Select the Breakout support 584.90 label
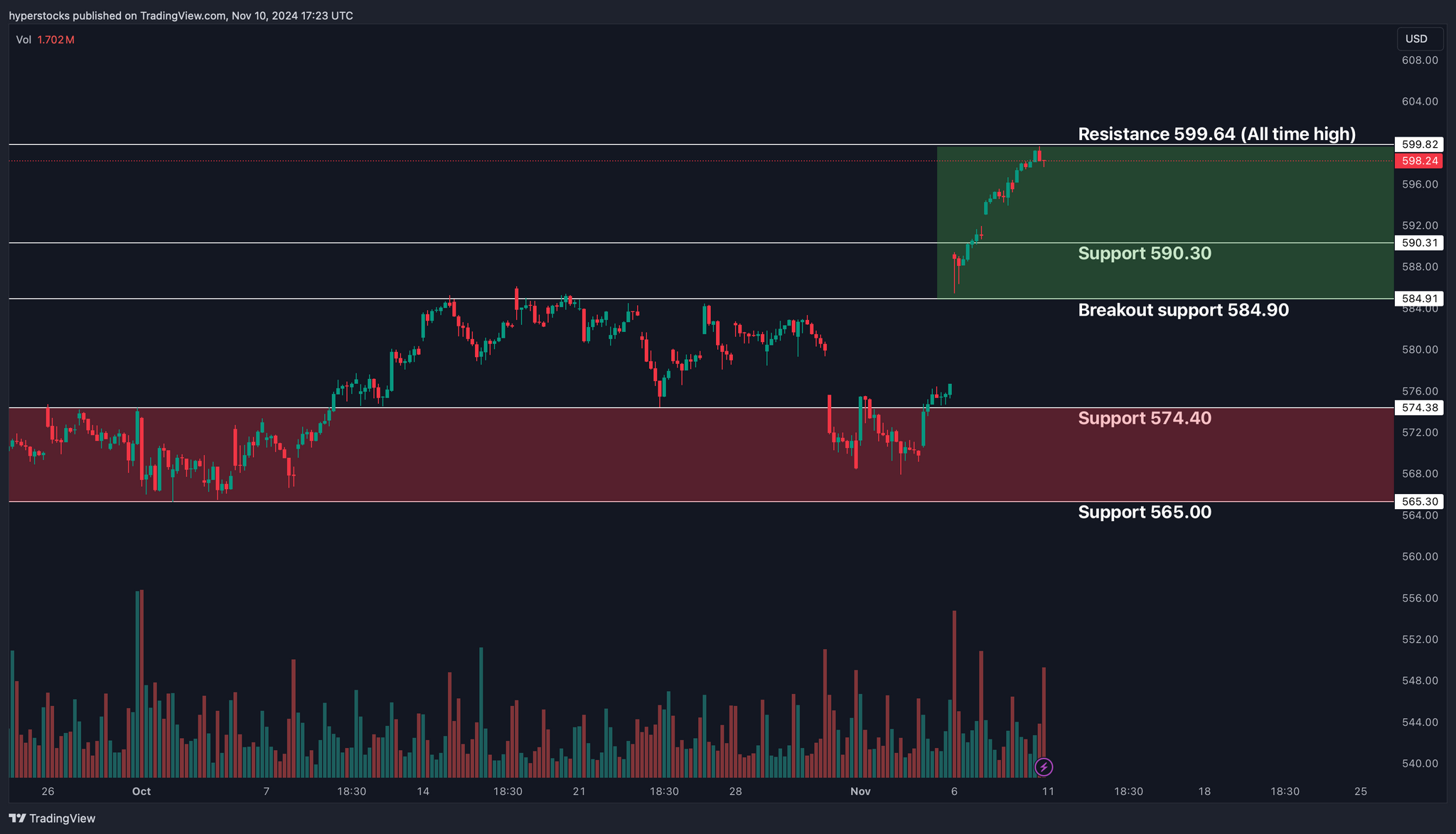Image resolution: width=1456 pixels, height=834 pixels. tap(1183, 310)
